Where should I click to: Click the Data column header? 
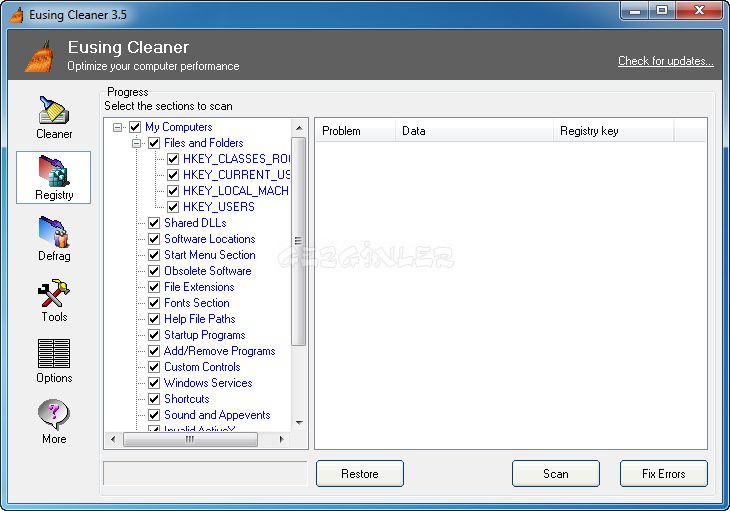pos(474,131)
